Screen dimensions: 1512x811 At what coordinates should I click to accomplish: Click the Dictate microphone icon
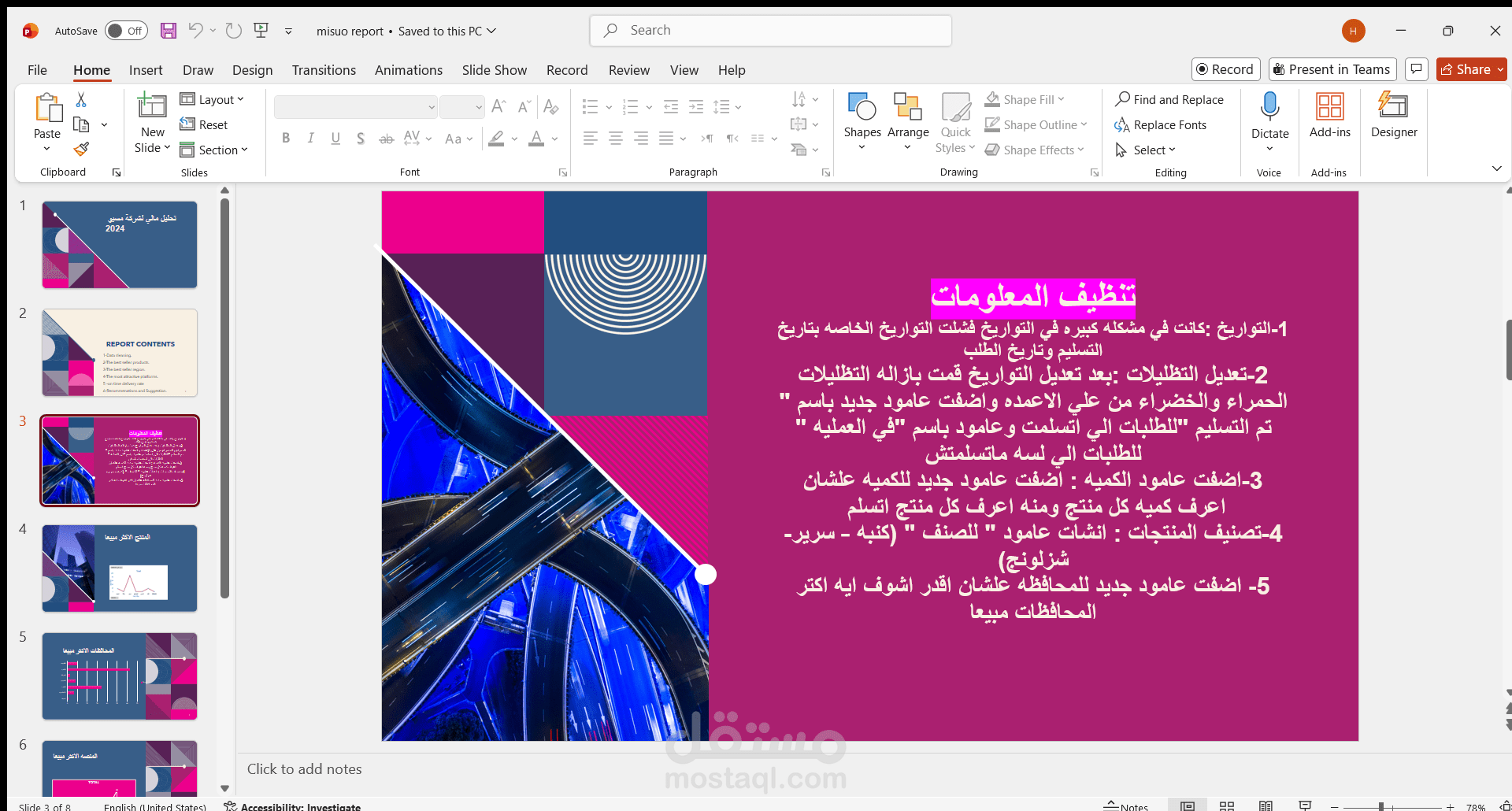[x=1269, y=107]
